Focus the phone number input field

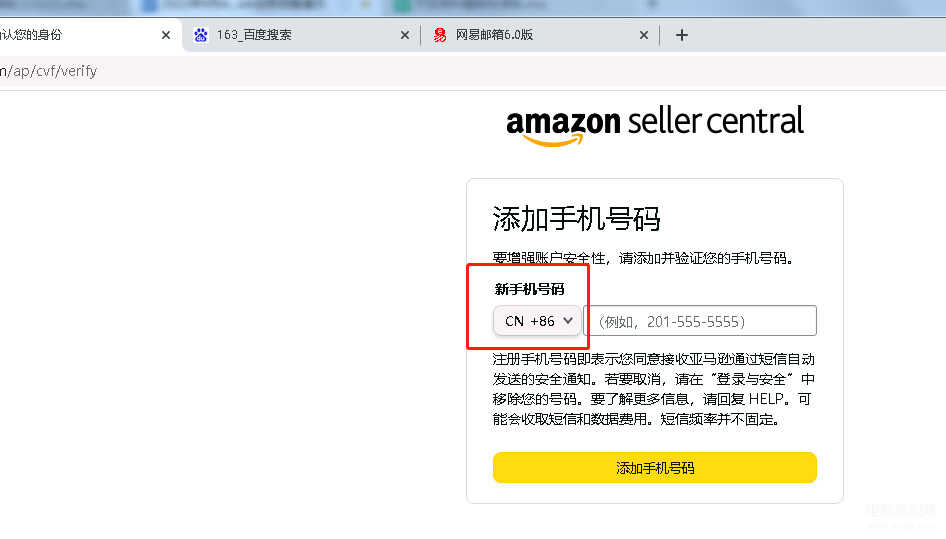700,321
